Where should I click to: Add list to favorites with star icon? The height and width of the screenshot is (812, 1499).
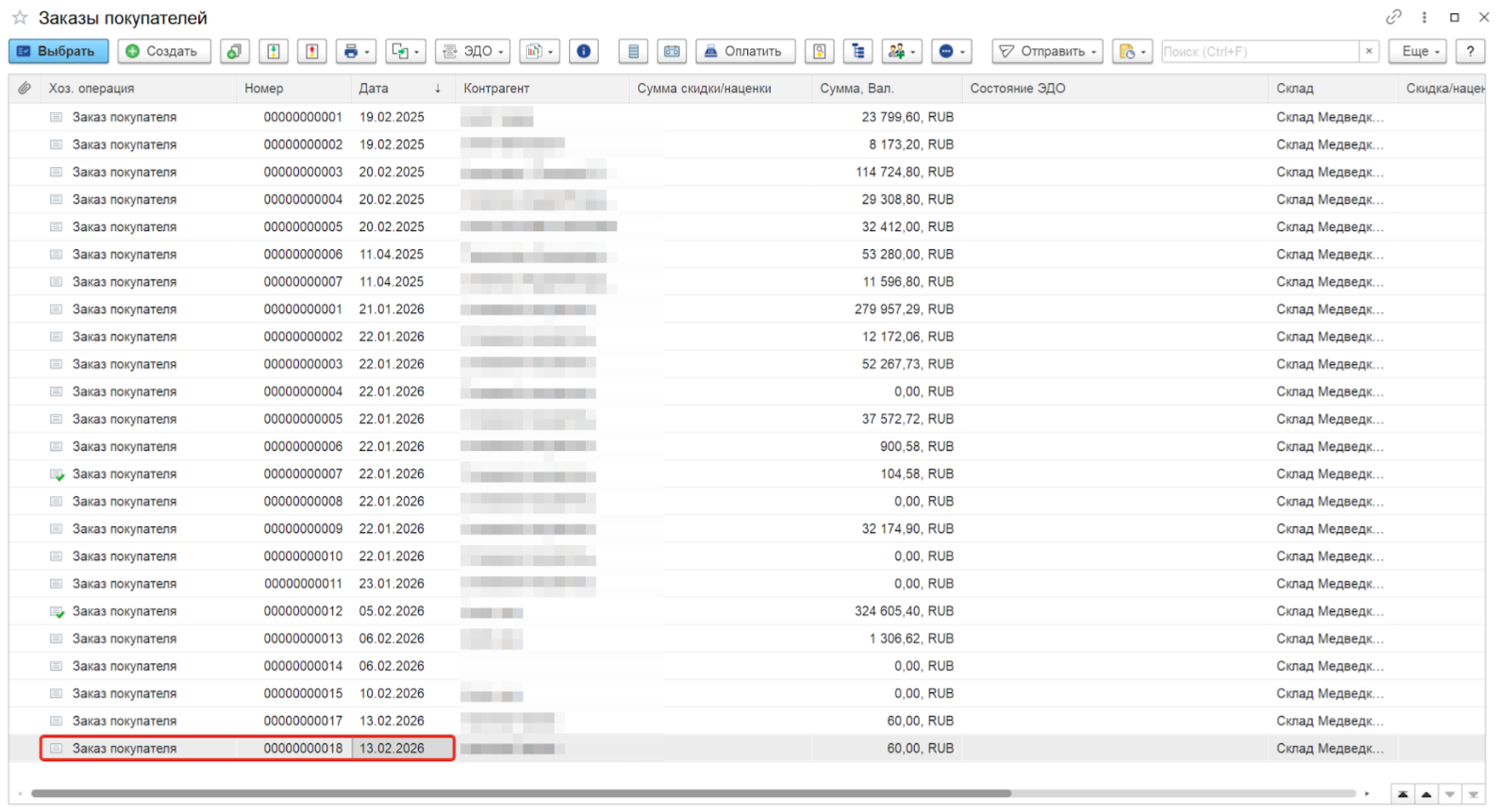pos(19,18)
